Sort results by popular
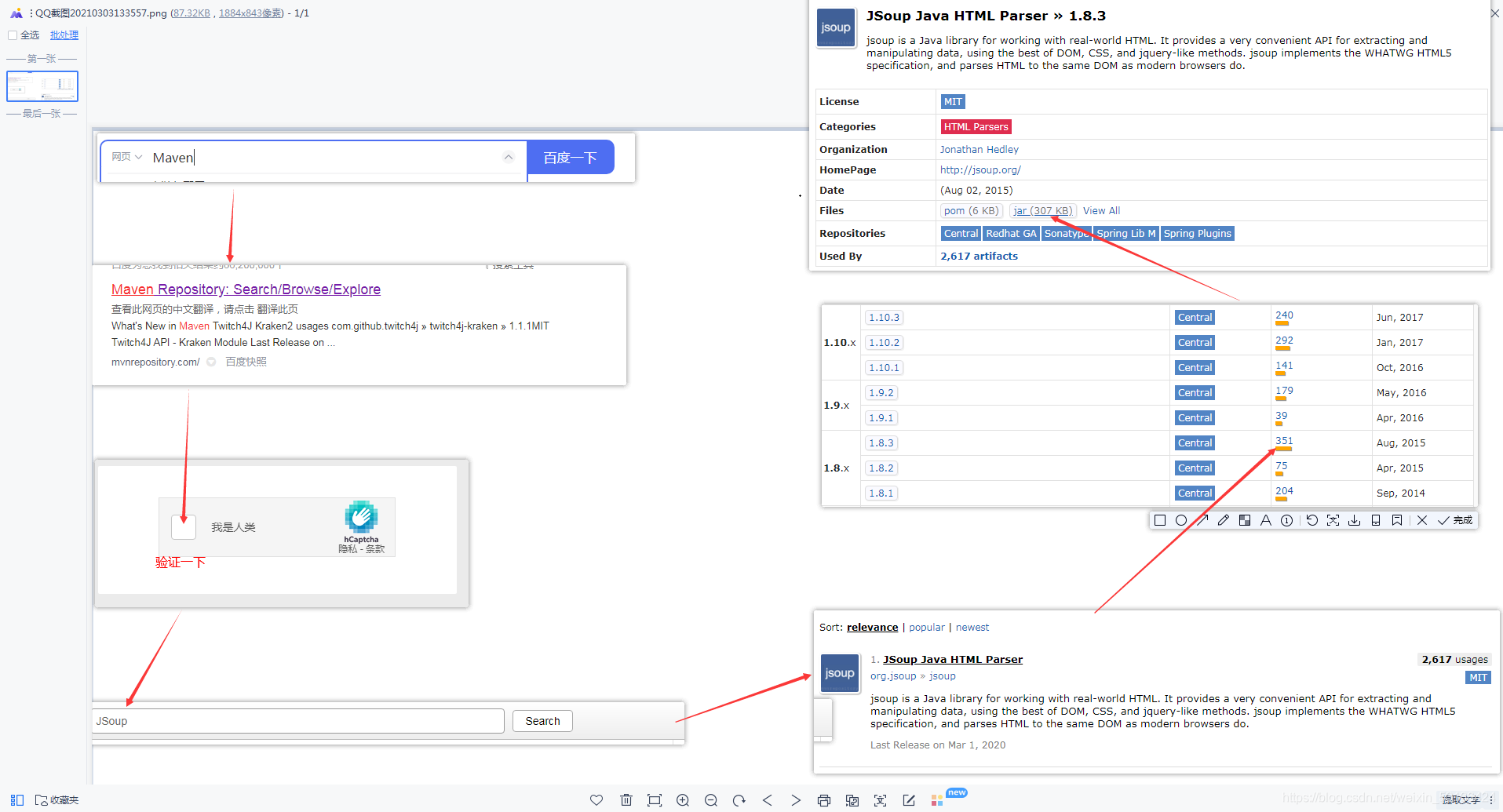This screenshot has width=1503, height=812. (x=927, y=628)
